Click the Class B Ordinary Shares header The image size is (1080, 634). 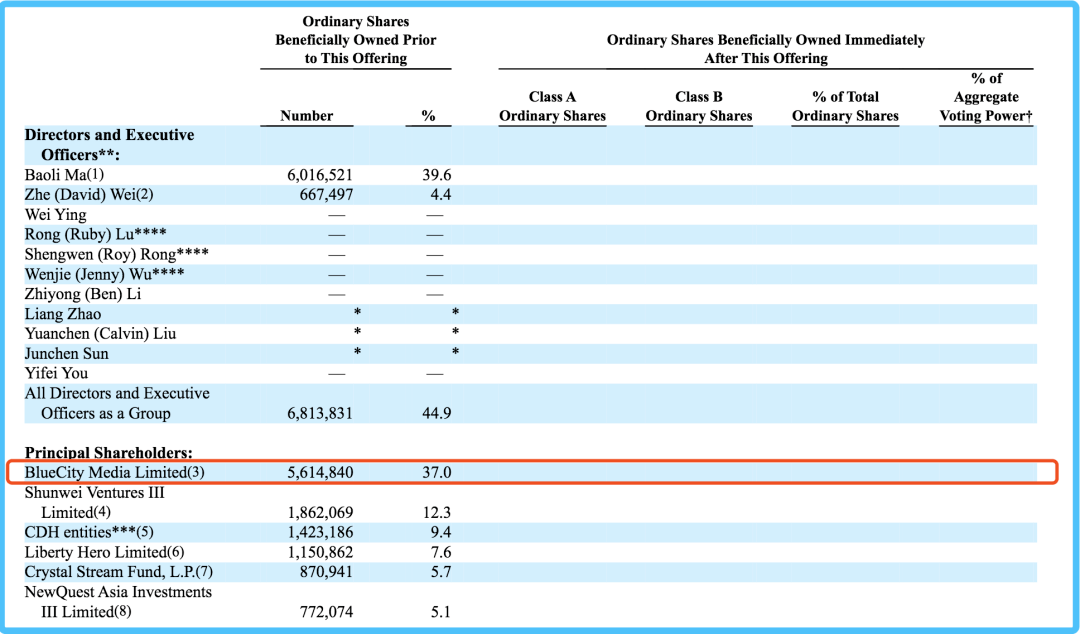[698, 106]
